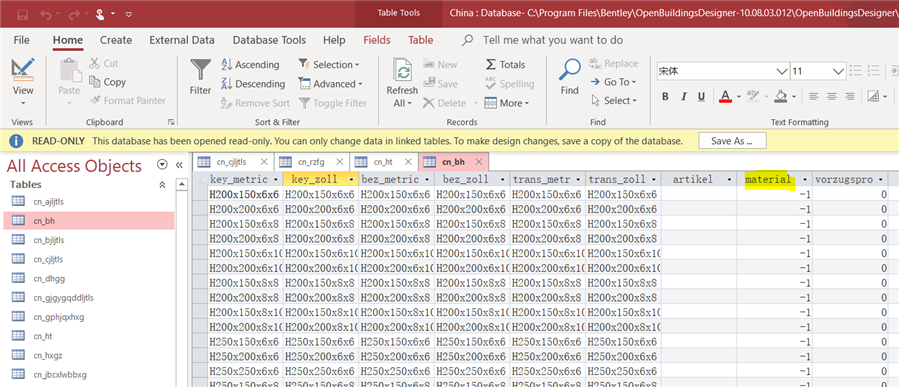
Task: Click the Touch/Mouse mode icon
Action: click(x=100, y=14)
